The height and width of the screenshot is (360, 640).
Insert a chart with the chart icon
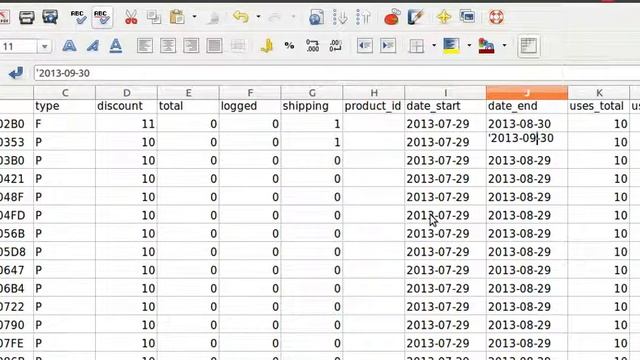pos(392,17)
